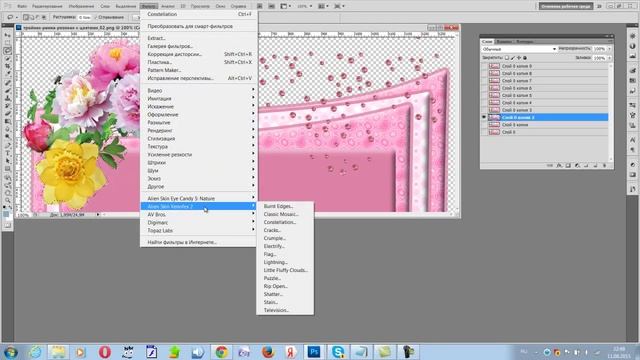
Task: Open the Arrange Documents dropdown
Action: 323,6
